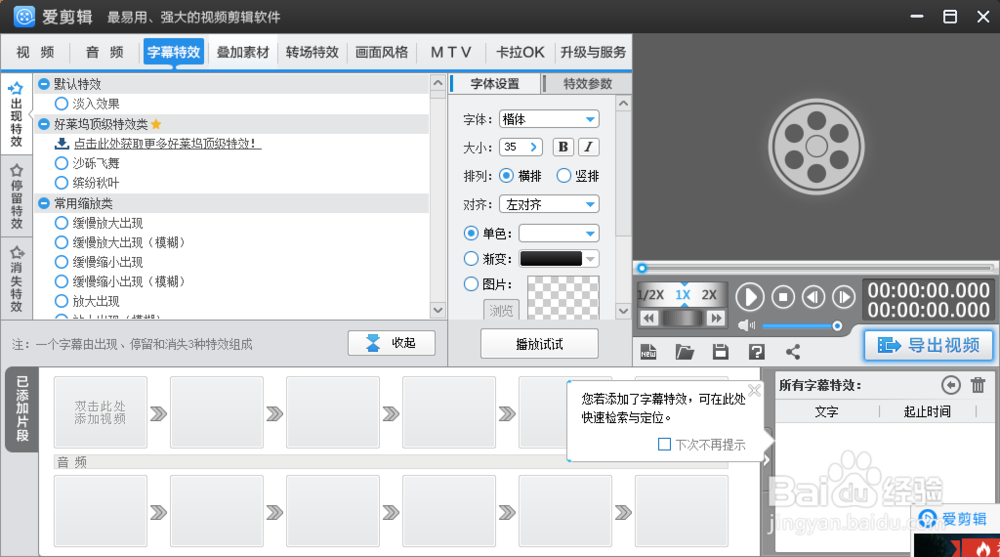Open the 卡拉OK tab

click(x=520, y=52)
